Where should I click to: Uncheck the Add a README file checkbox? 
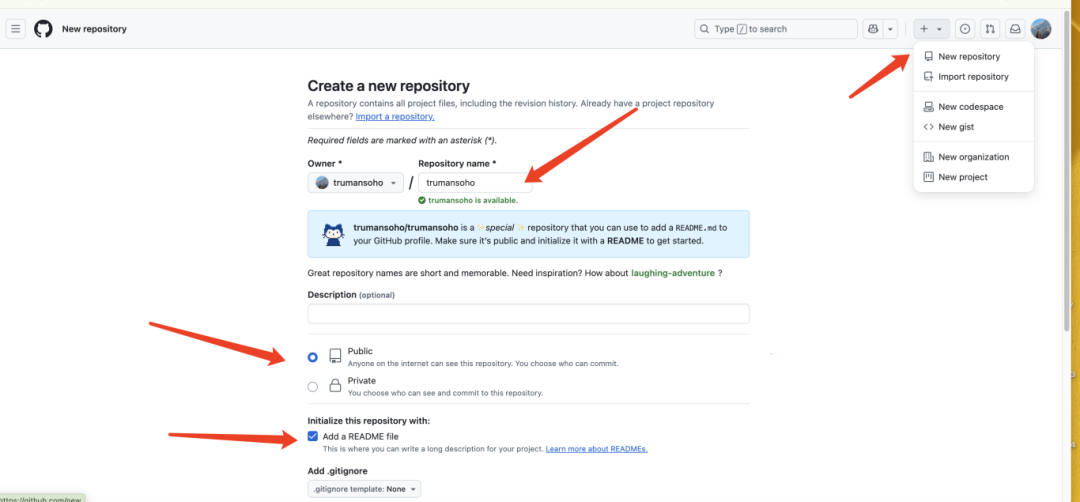[x=313, y=436]
